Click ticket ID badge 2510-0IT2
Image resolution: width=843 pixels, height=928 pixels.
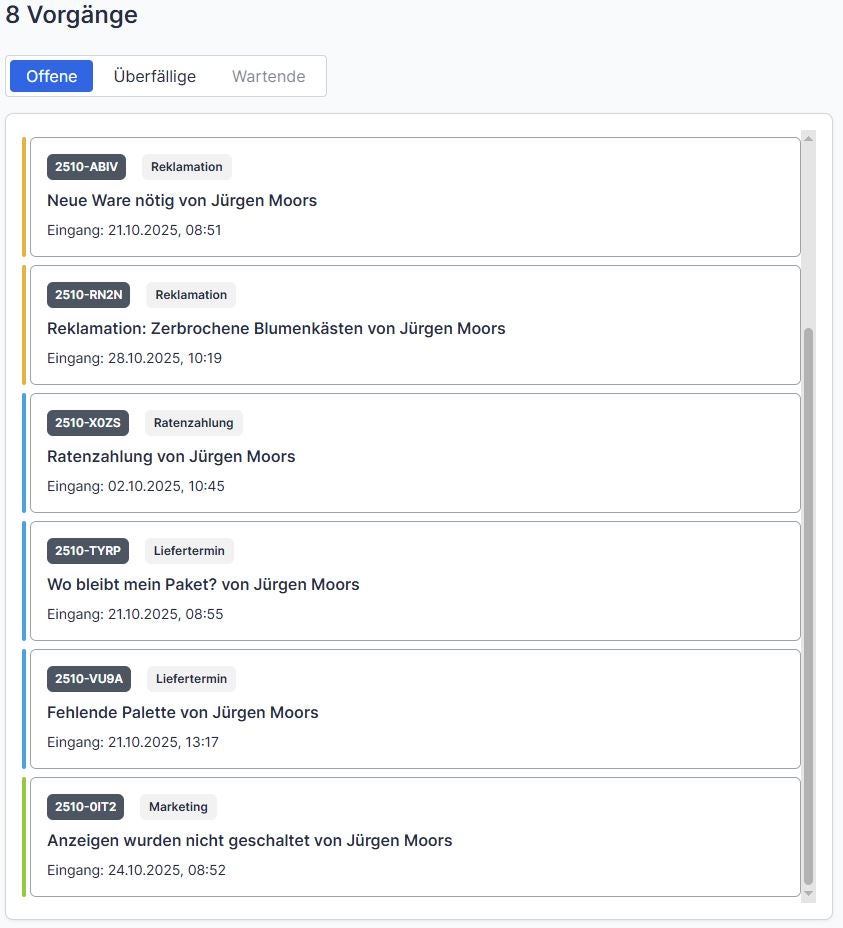pos(85,807)
